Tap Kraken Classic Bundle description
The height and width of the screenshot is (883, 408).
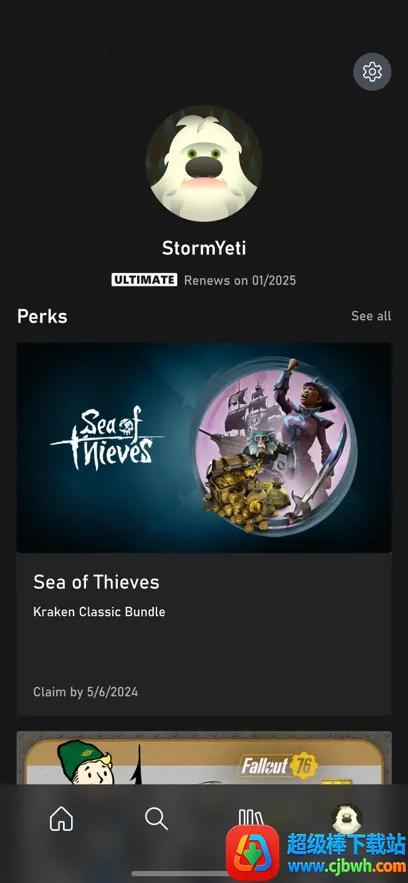(99, 612)
